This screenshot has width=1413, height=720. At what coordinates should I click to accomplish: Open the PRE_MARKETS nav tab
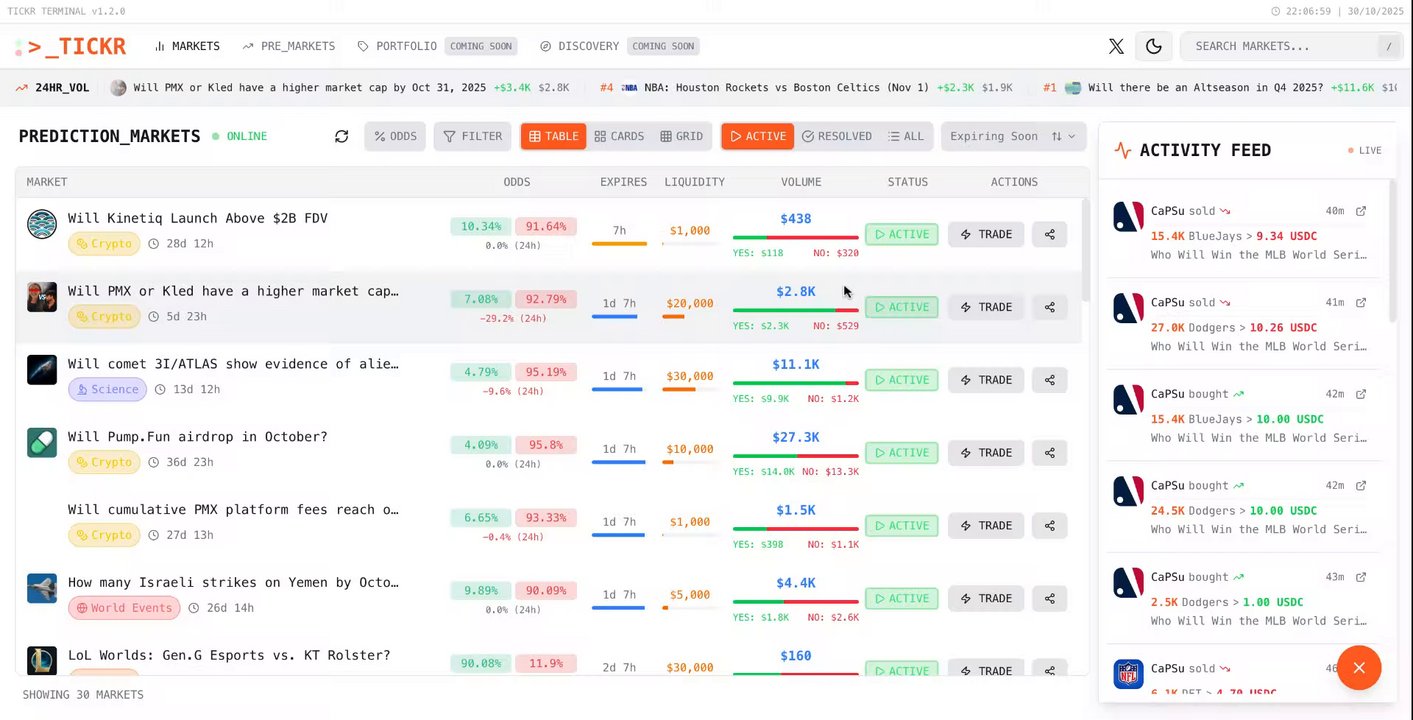click(289, 46)
